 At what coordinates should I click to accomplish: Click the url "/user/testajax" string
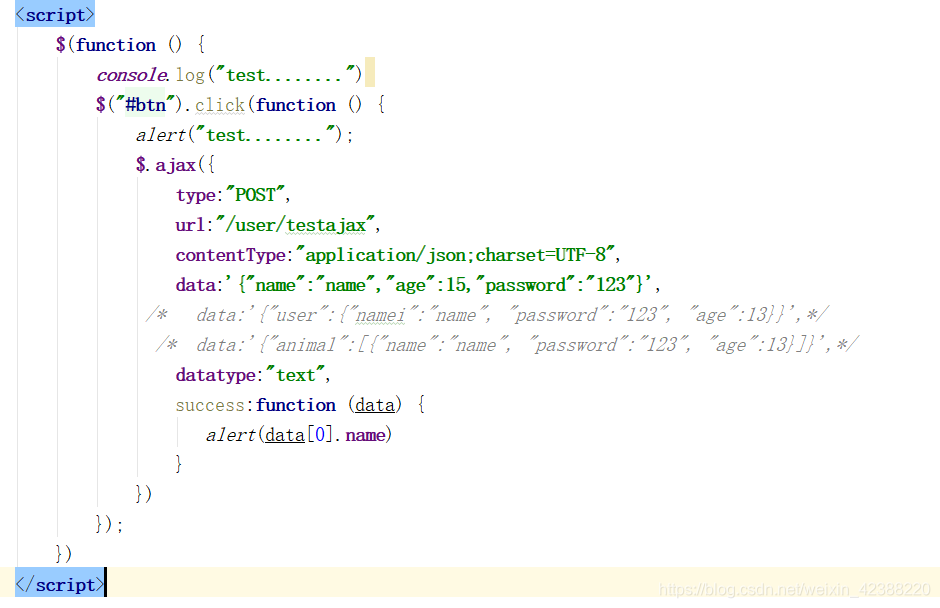click(296, 225)
